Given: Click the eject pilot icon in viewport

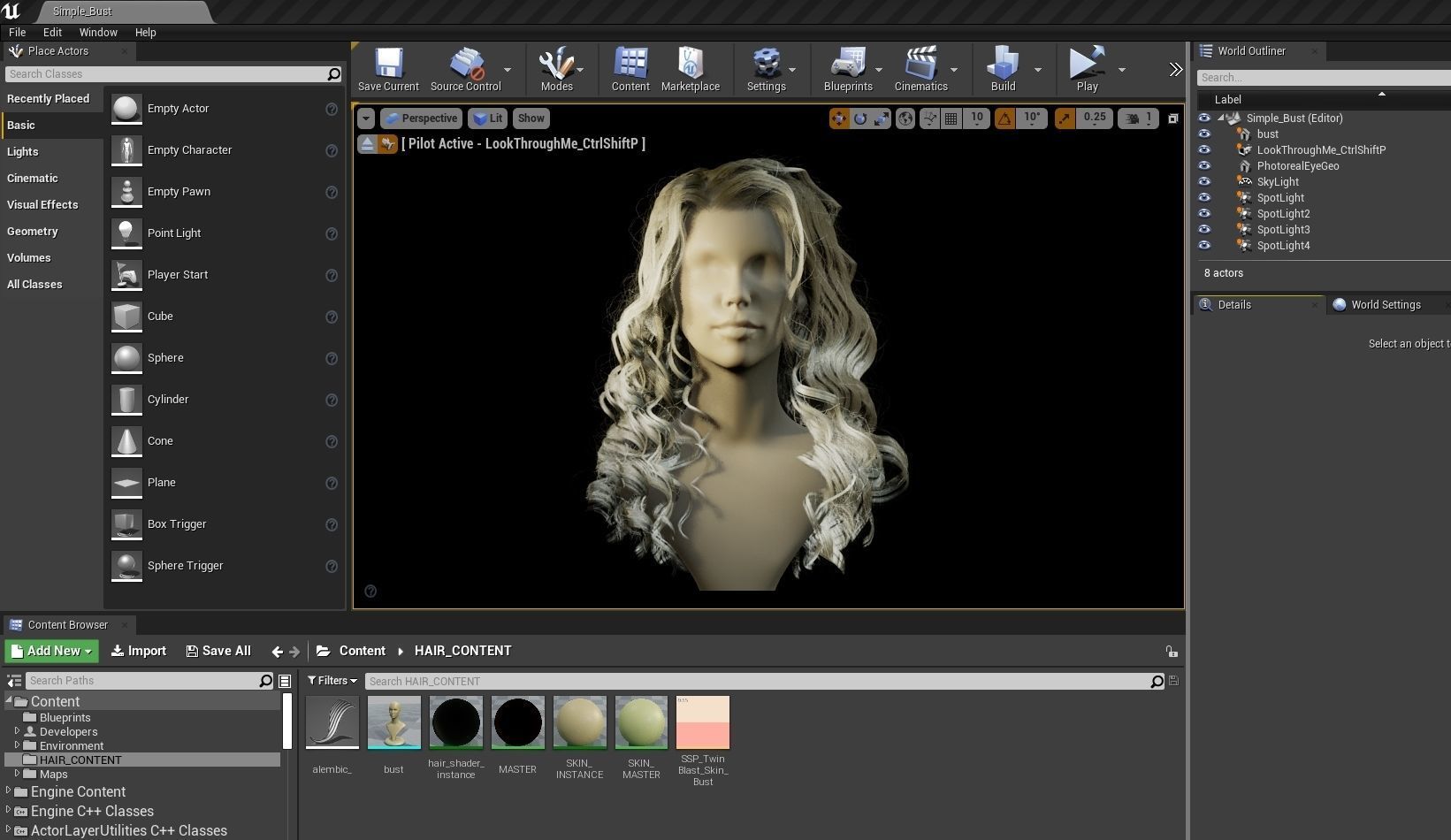Looking at the screenshot, I should point(368,143).
